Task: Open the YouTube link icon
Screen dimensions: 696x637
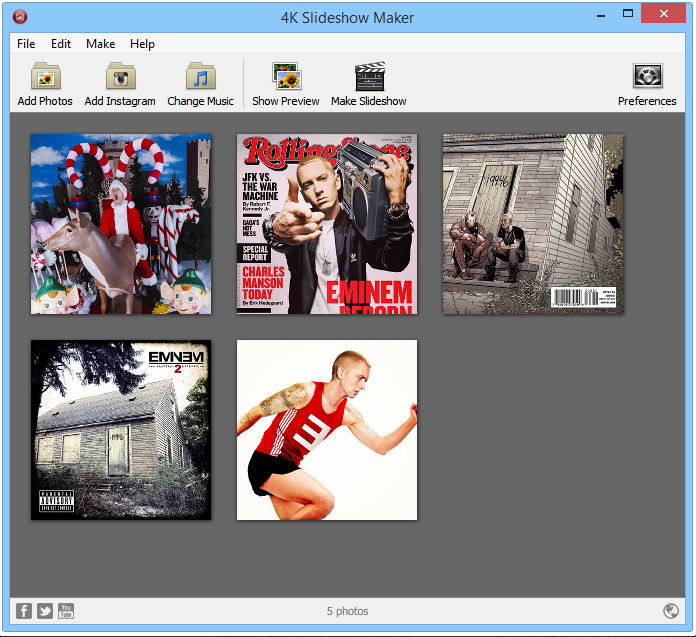Action: click(x=66, y=611)
